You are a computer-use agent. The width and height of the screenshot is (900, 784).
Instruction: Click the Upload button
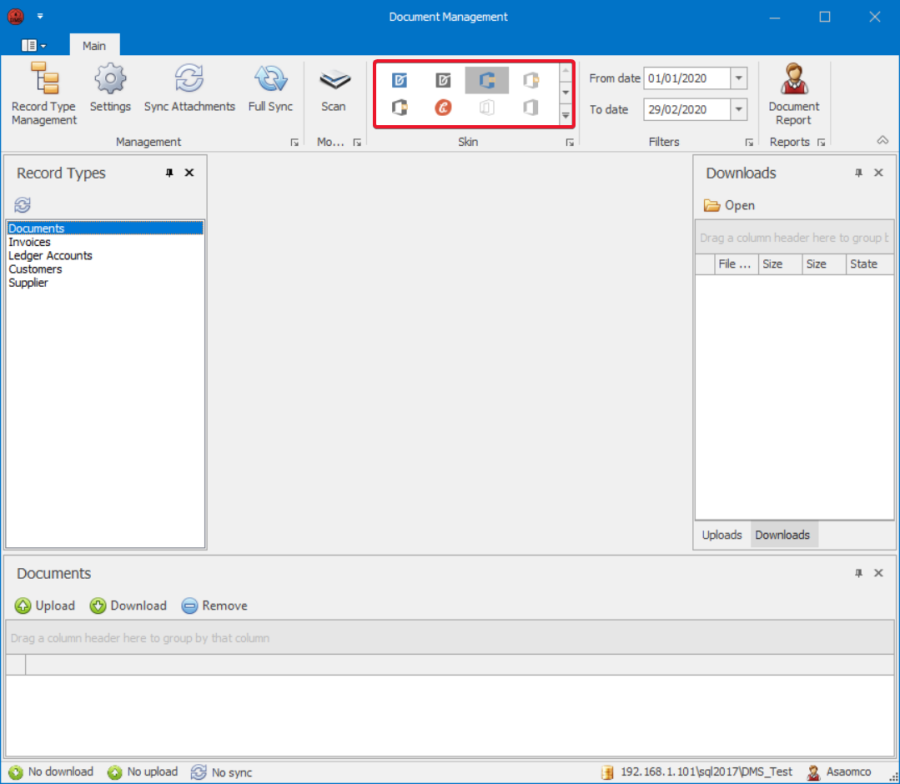tap(45, 605)
